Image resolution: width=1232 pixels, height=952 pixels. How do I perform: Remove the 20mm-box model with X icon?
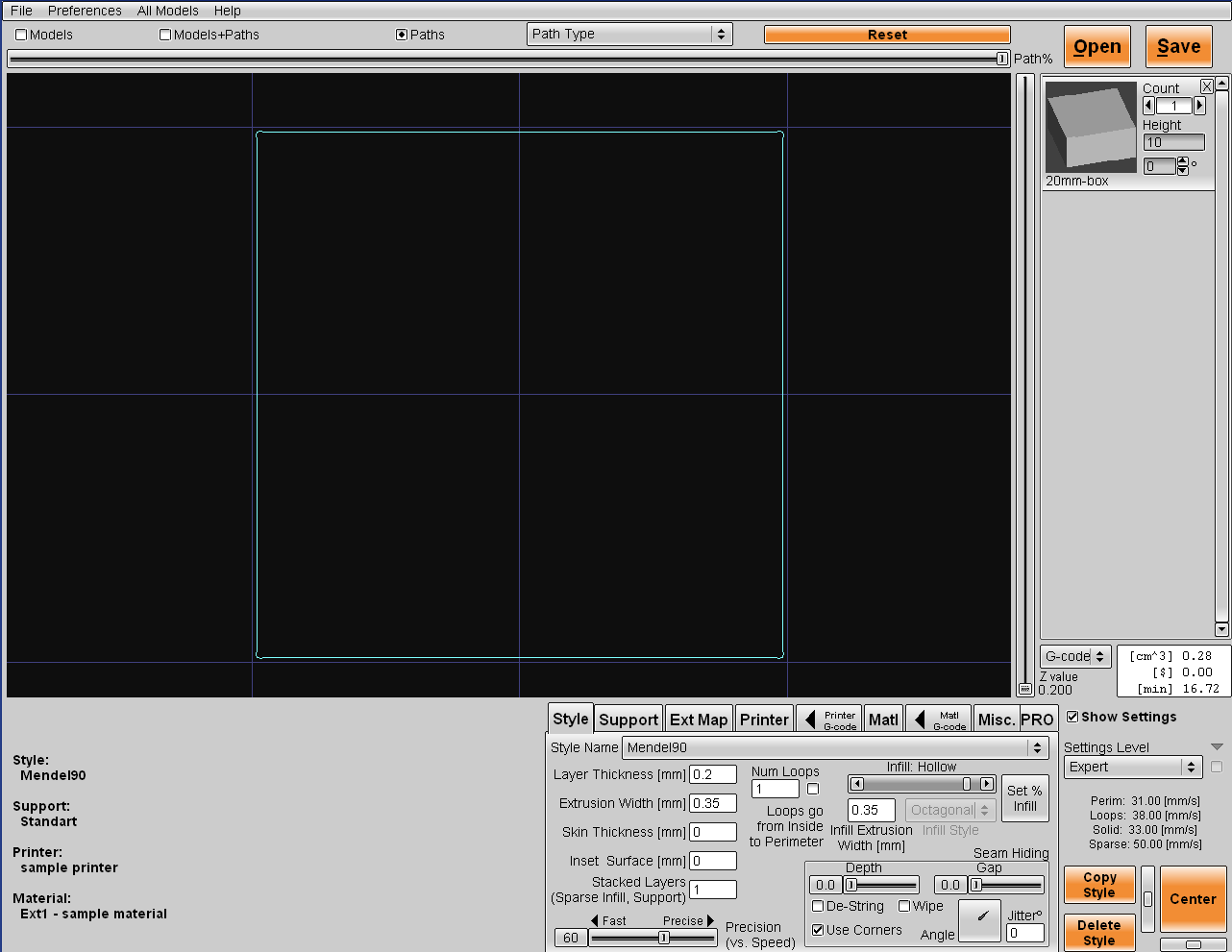(x=1207, y=86)
